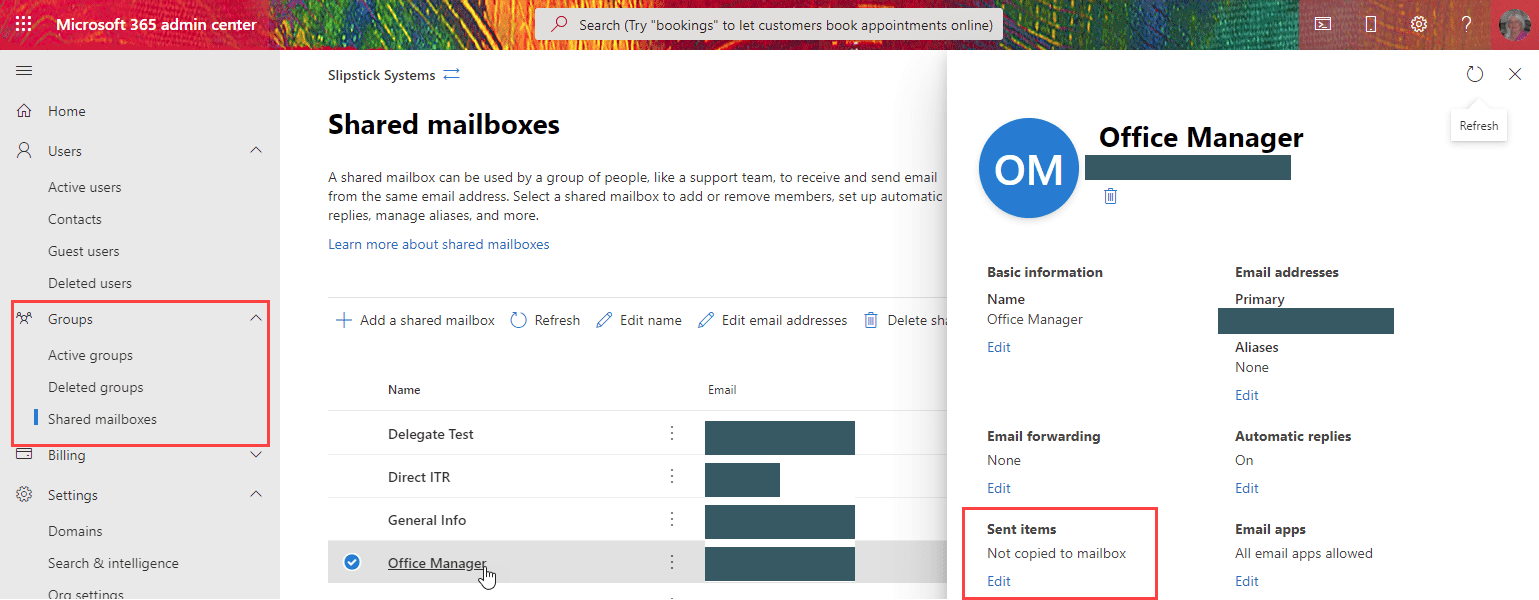Image resolution: width=1539 pixels, height=600 pixels.
Task: Open more actions for Direct ITR
Action: point(672,477)
